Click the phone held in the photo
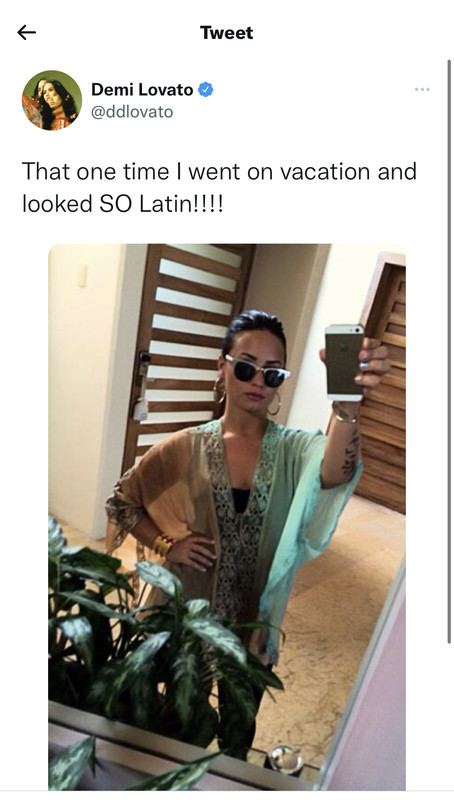Viewport: 454px width, 800px height. click(344, 363)
